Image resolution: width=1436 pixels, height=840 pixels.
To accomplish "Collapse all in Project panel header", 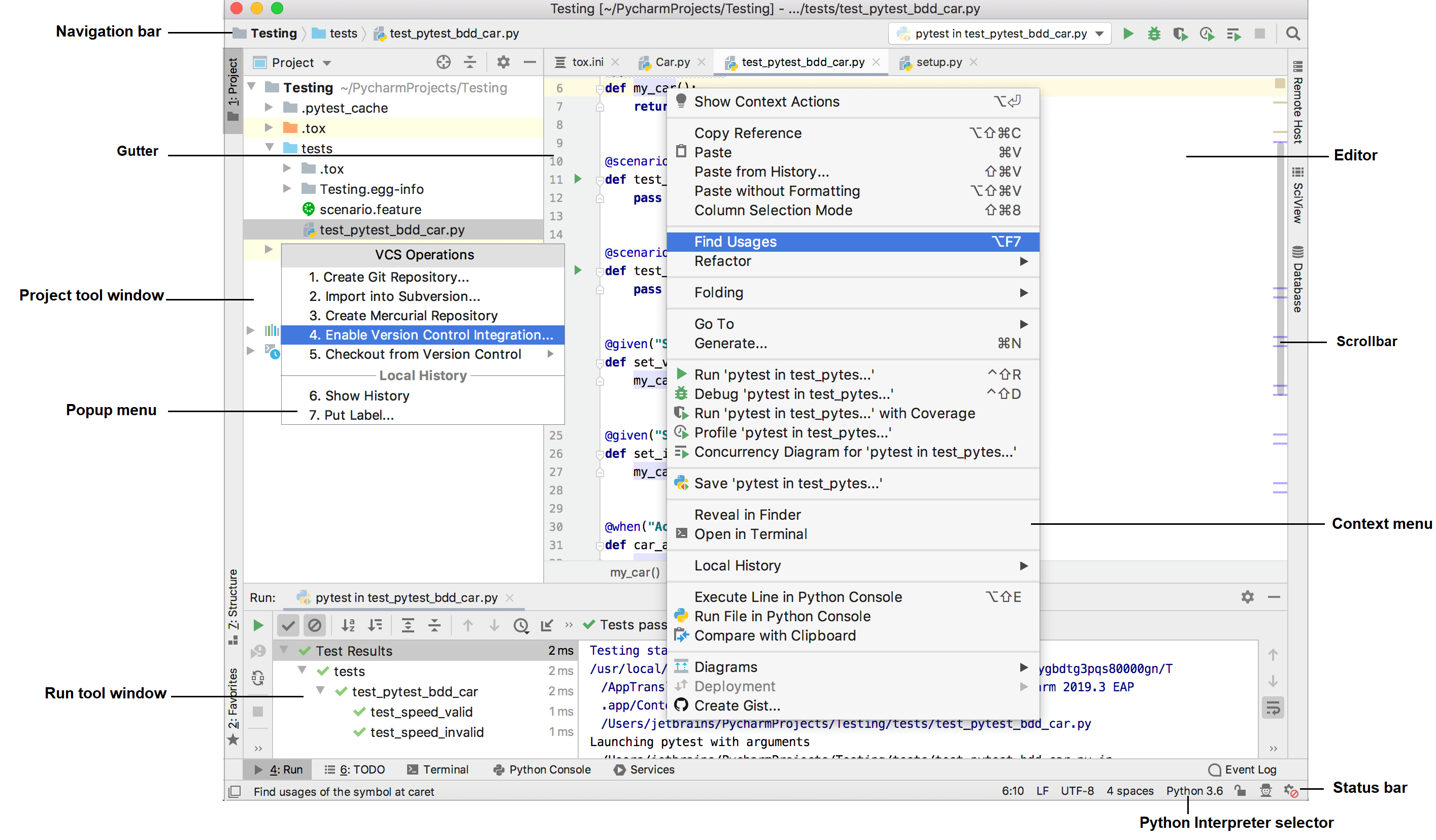I will 470,62.
